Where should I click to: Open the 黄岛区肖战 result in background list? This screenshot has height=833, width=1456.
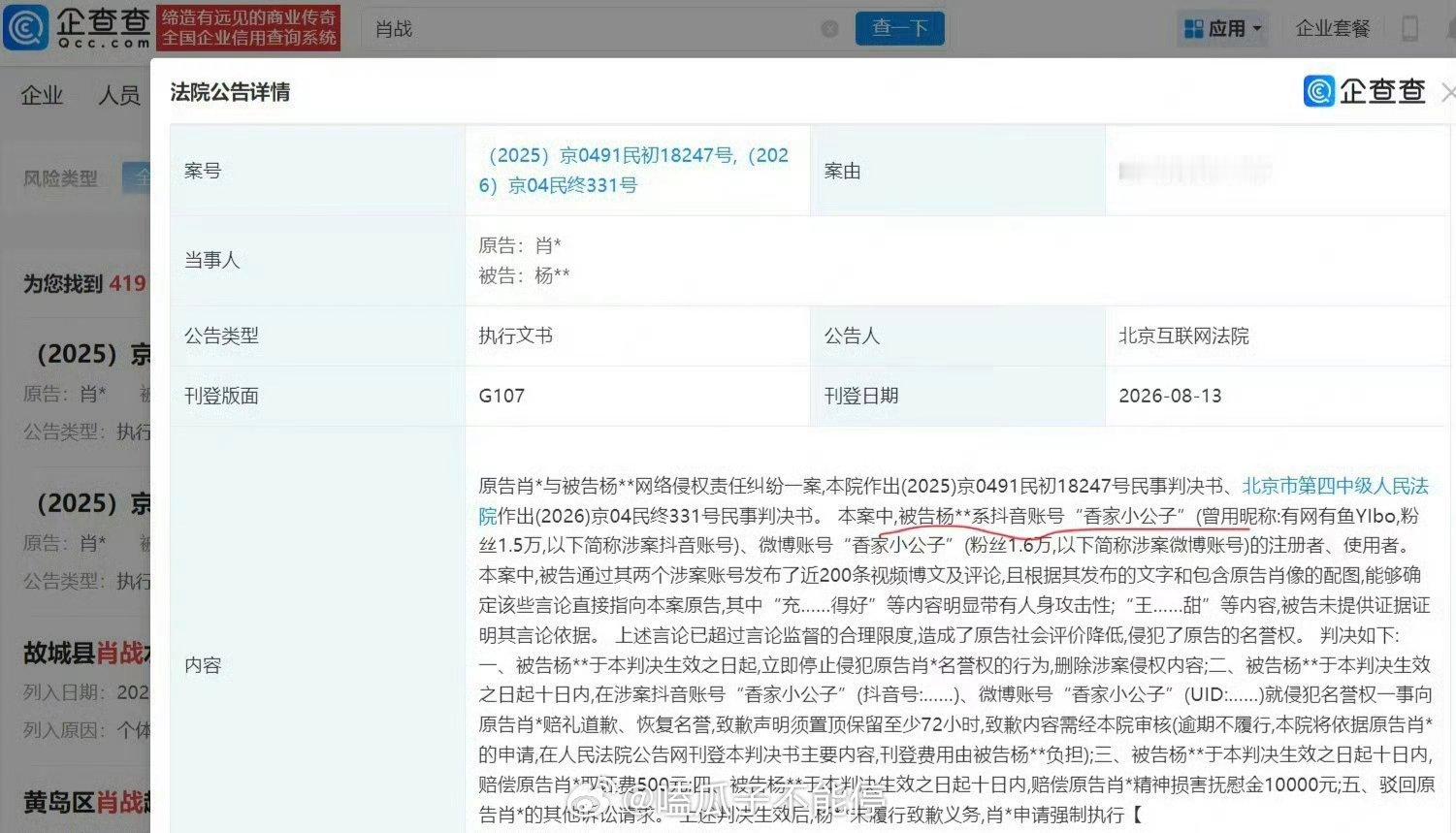click(x=86, y=803)
